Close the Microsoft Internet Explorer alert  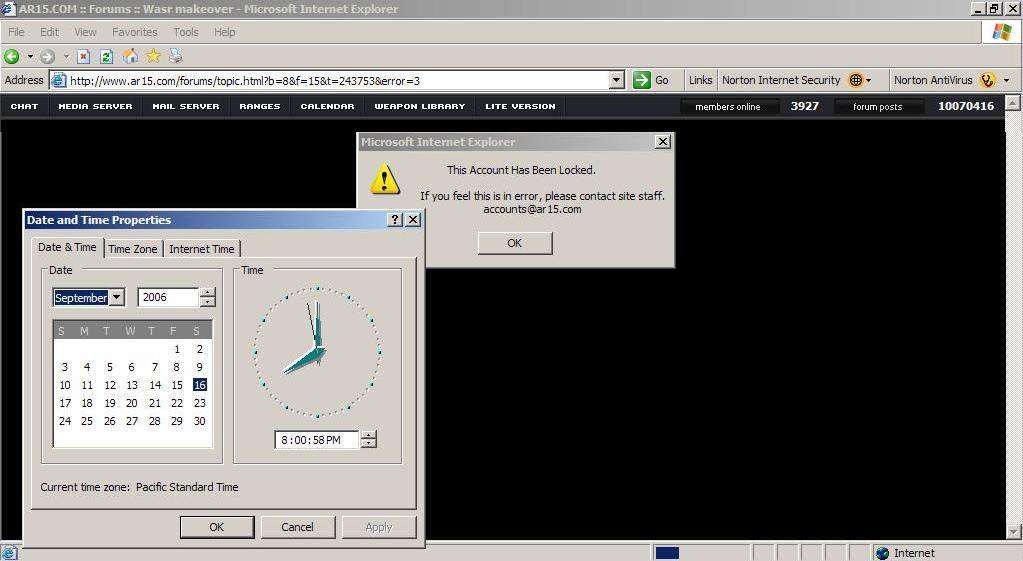[x=663, y=142]
